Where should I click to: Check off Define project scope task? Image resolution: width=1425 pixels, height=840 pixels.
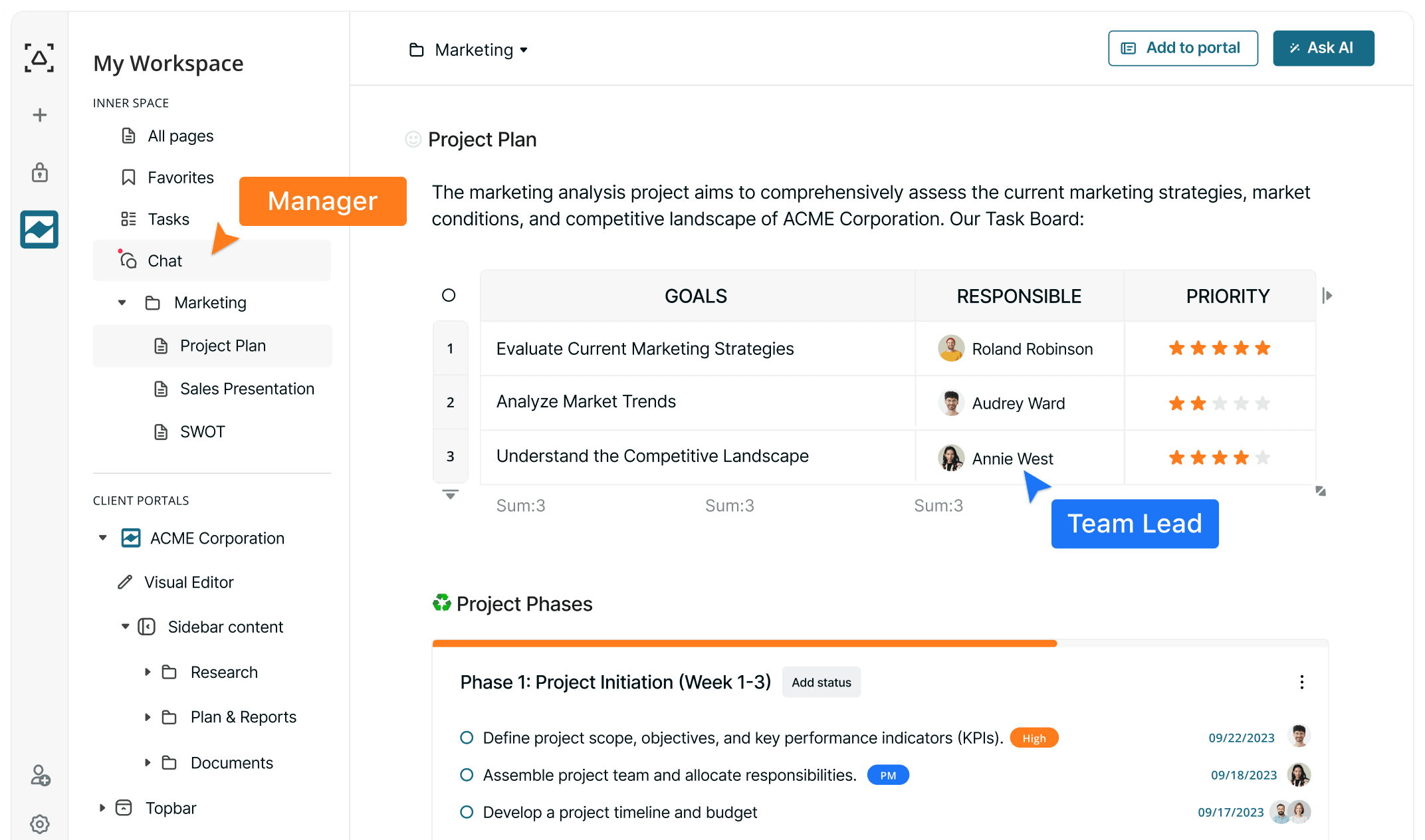point(467,738)
